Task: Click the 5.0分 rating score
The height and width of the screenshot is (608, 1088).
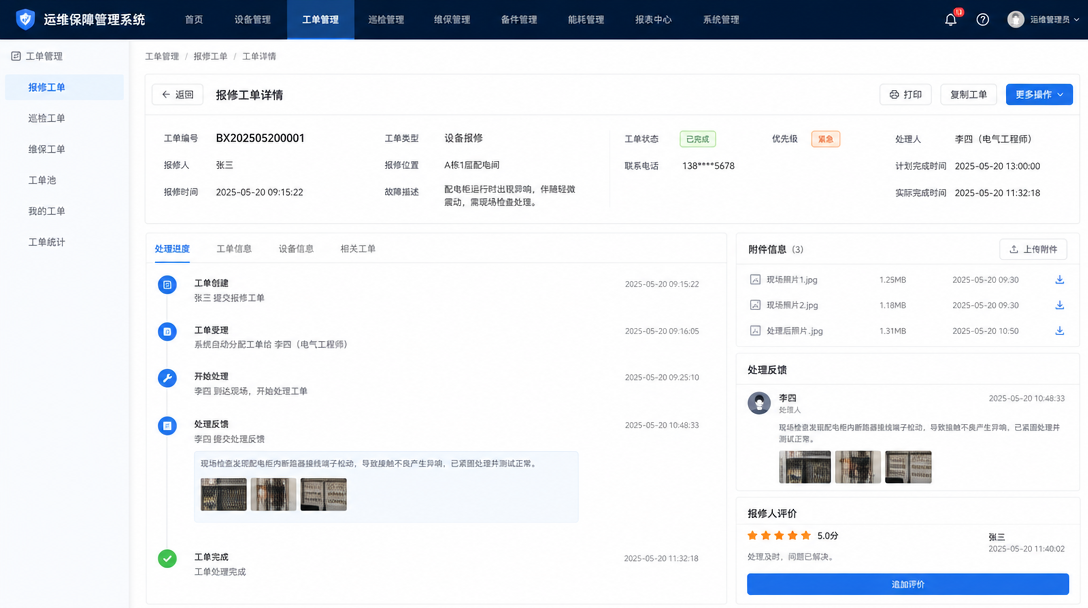Action: coord(828,536)
